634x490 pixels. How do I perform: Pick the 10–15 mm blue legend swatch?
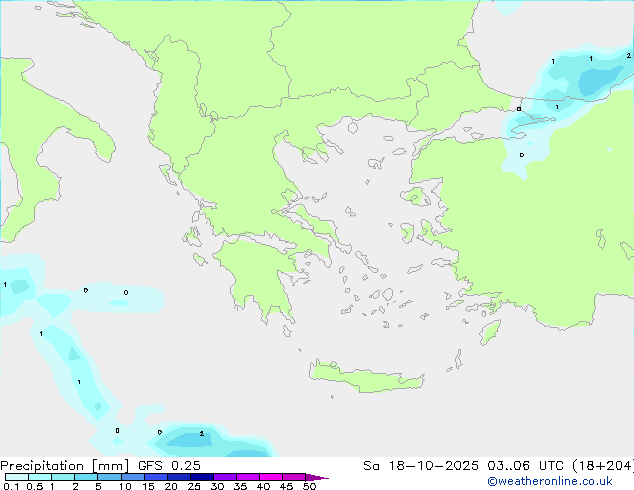click(x=133, y=477)
